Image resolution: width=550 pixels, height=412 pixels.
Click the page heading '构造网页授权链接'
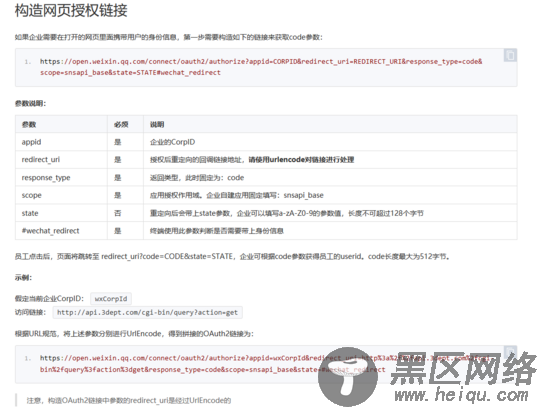tap(71, 11)
